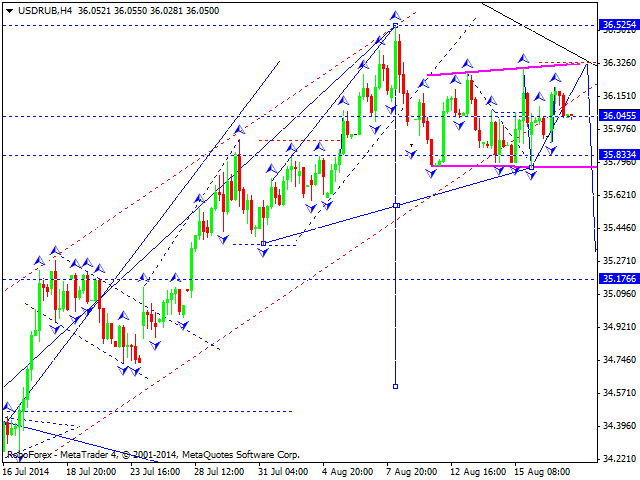Click the 16 Jul 2014 date label
This screenshot has height=480, width=640.
click(x=27, y=470)
